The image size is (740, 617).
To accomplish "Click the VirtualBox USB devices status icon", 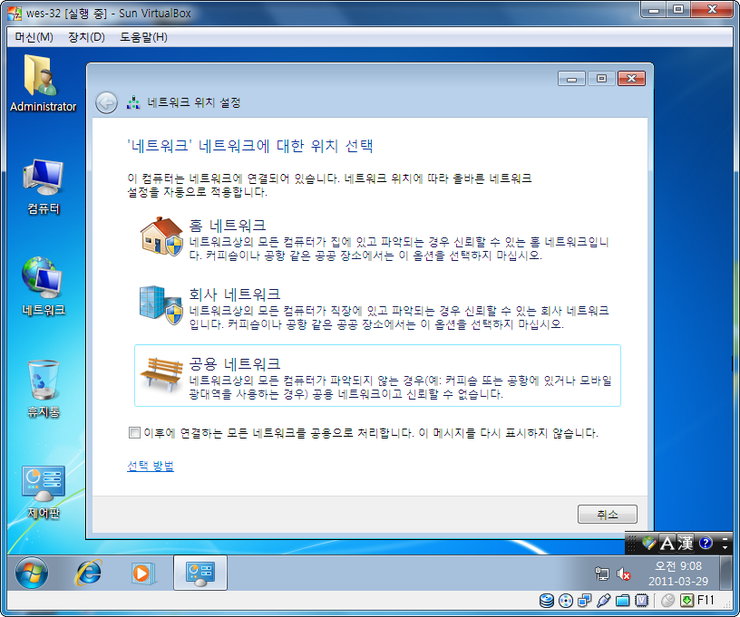I will click(603, 601).
